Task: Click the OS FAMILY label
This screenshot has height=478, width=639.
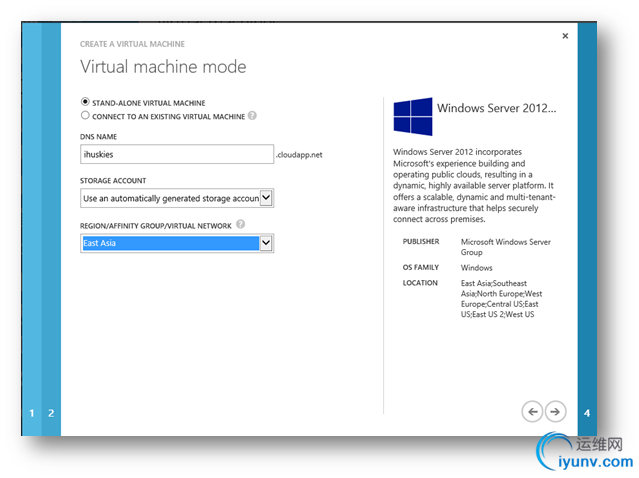Action: pos(421,267)
